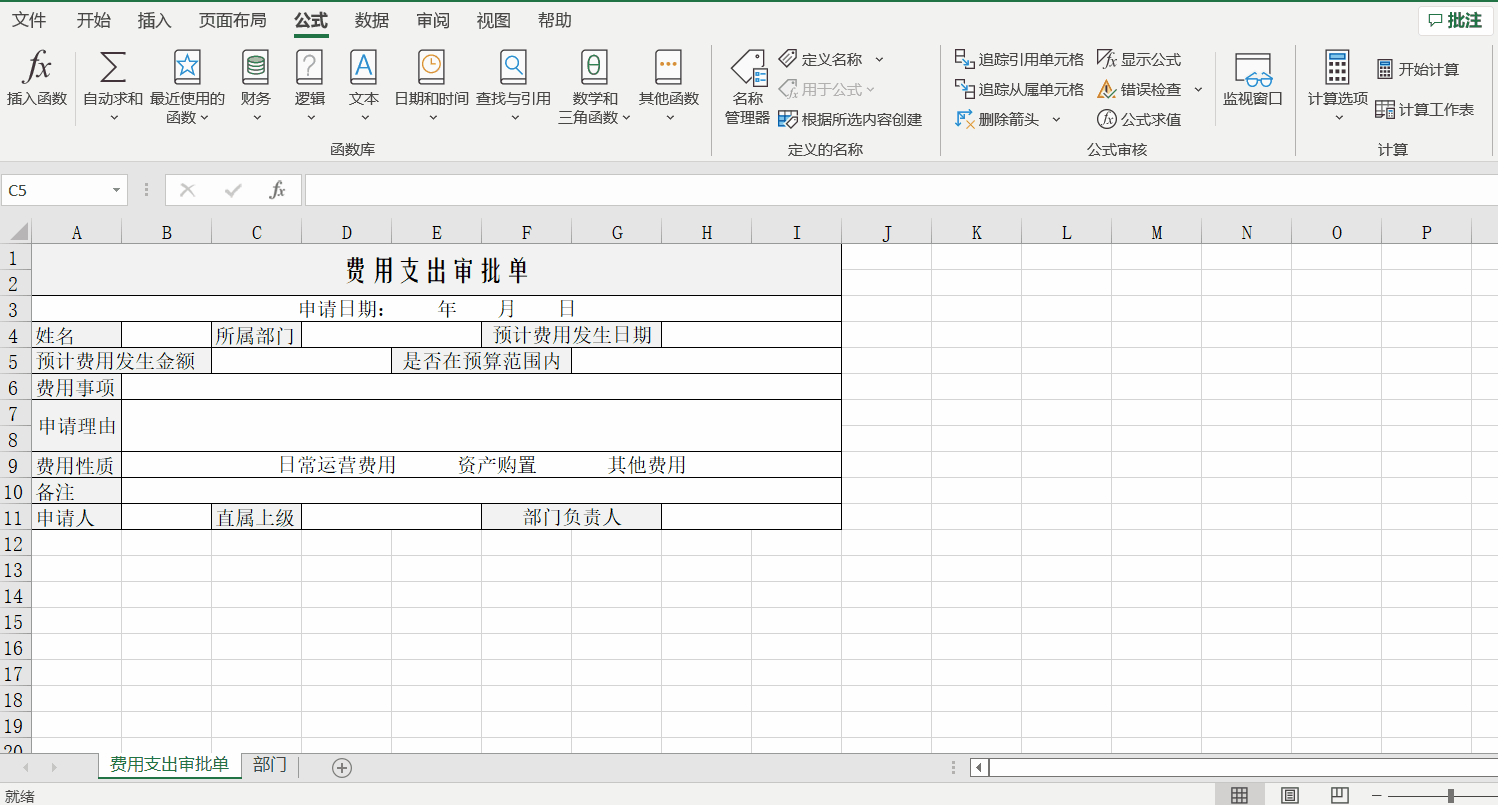Open the Name Box dropdown
Image resolution: width=1498 pixels, height=805 pixels.
click(117, 189)
